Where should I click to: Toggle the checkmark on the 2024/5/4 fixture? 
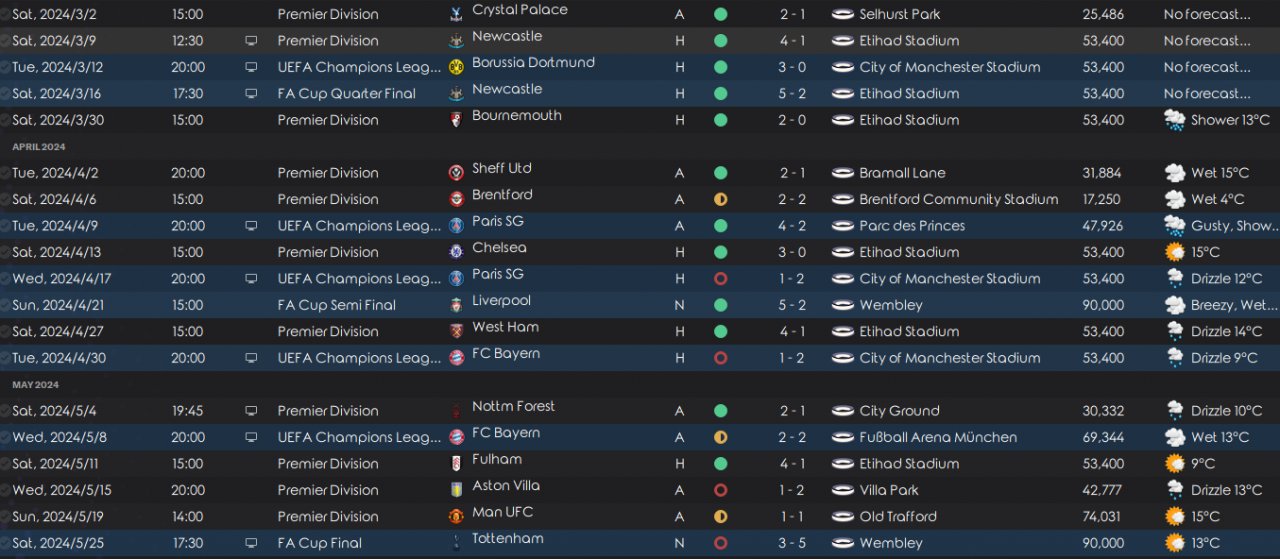(6, 411)
